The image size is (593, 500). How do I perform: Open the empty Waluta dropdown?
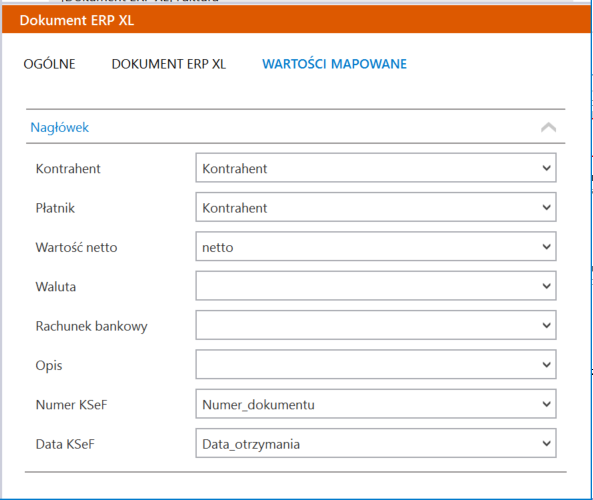pyautogui.click(x=376, y=286)
